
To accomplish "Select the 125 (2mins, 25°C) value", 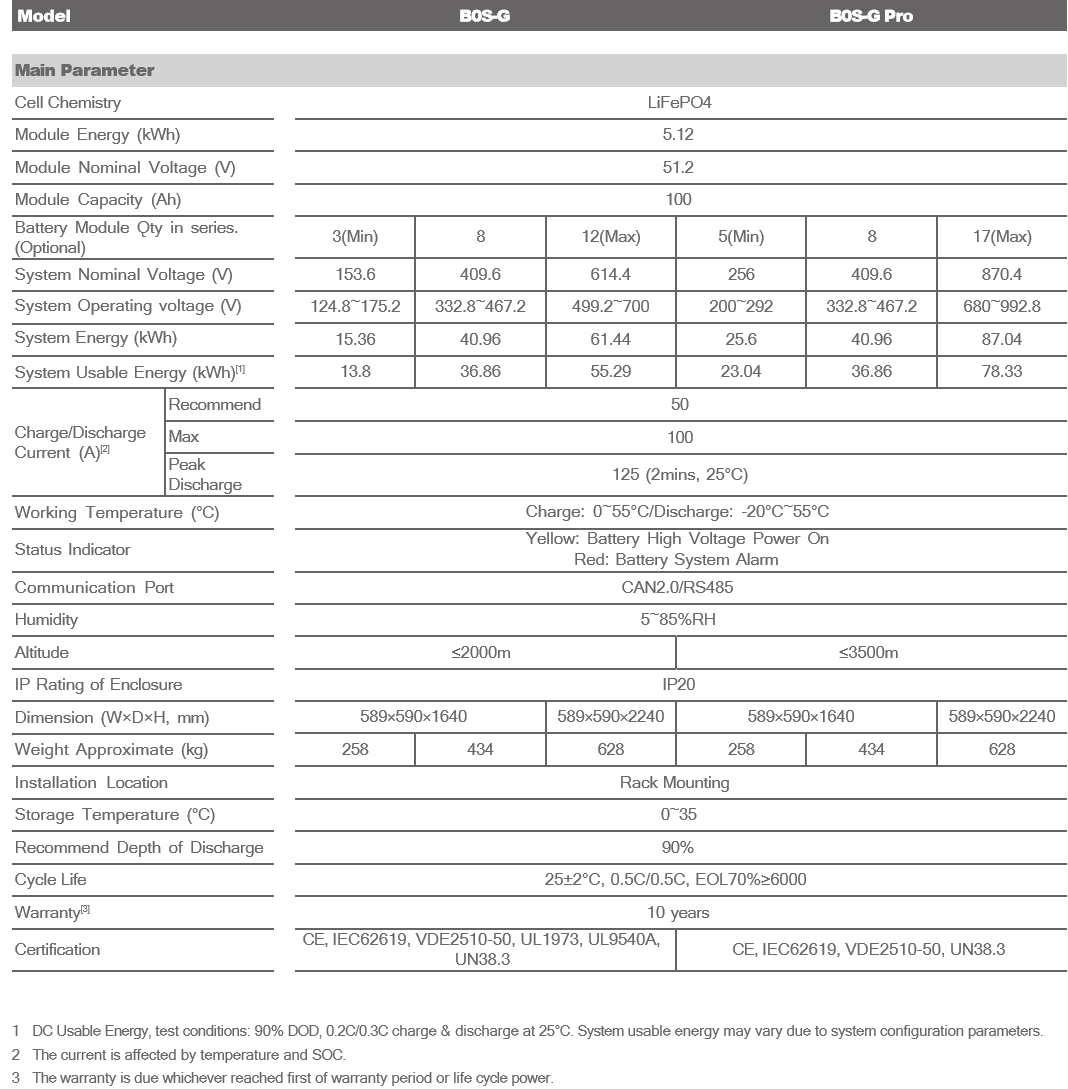I will pos(680,475).
